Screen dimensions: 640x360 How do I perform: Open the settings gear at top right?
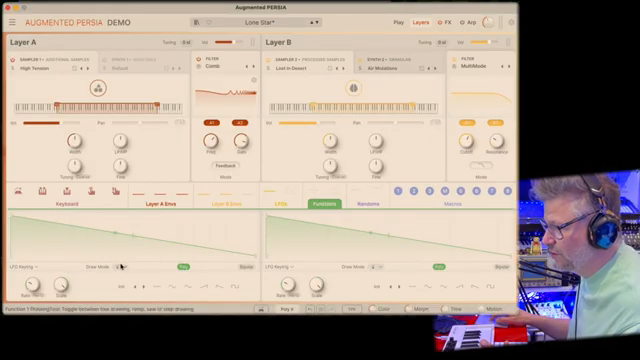511,22
